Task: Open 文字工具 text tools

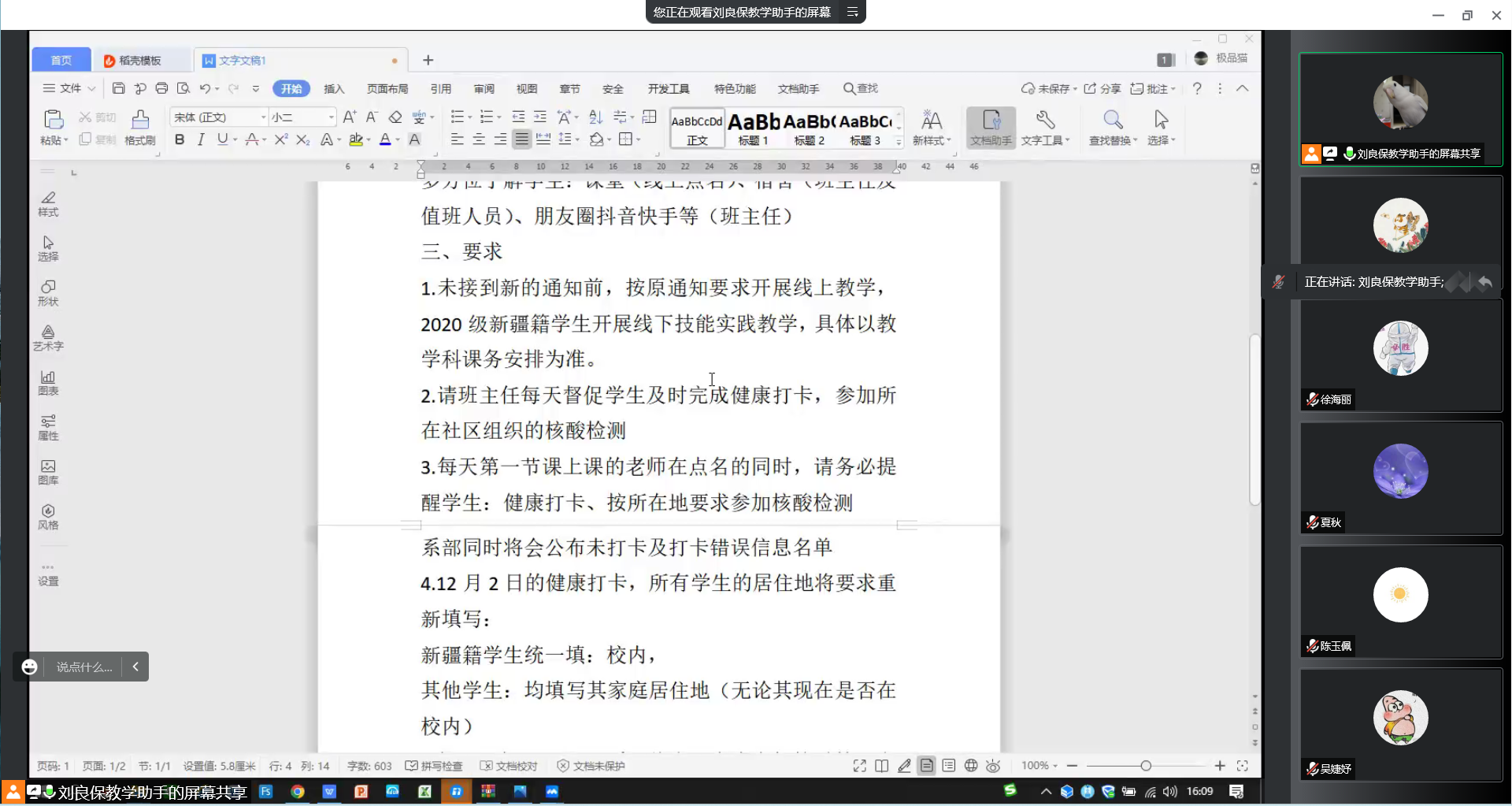Action: tap(1046, 128)
